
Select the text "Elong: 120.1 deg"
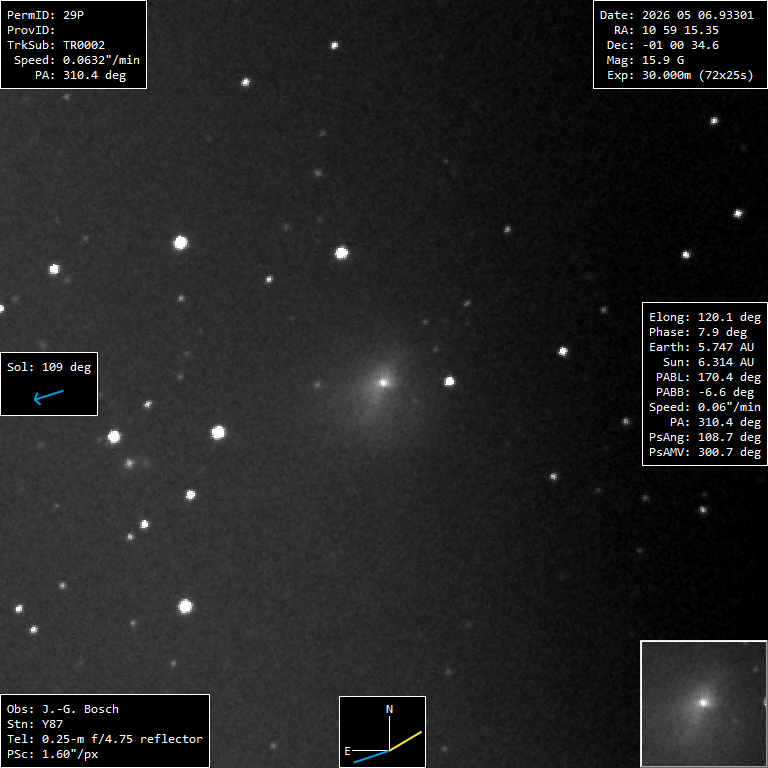705,317
